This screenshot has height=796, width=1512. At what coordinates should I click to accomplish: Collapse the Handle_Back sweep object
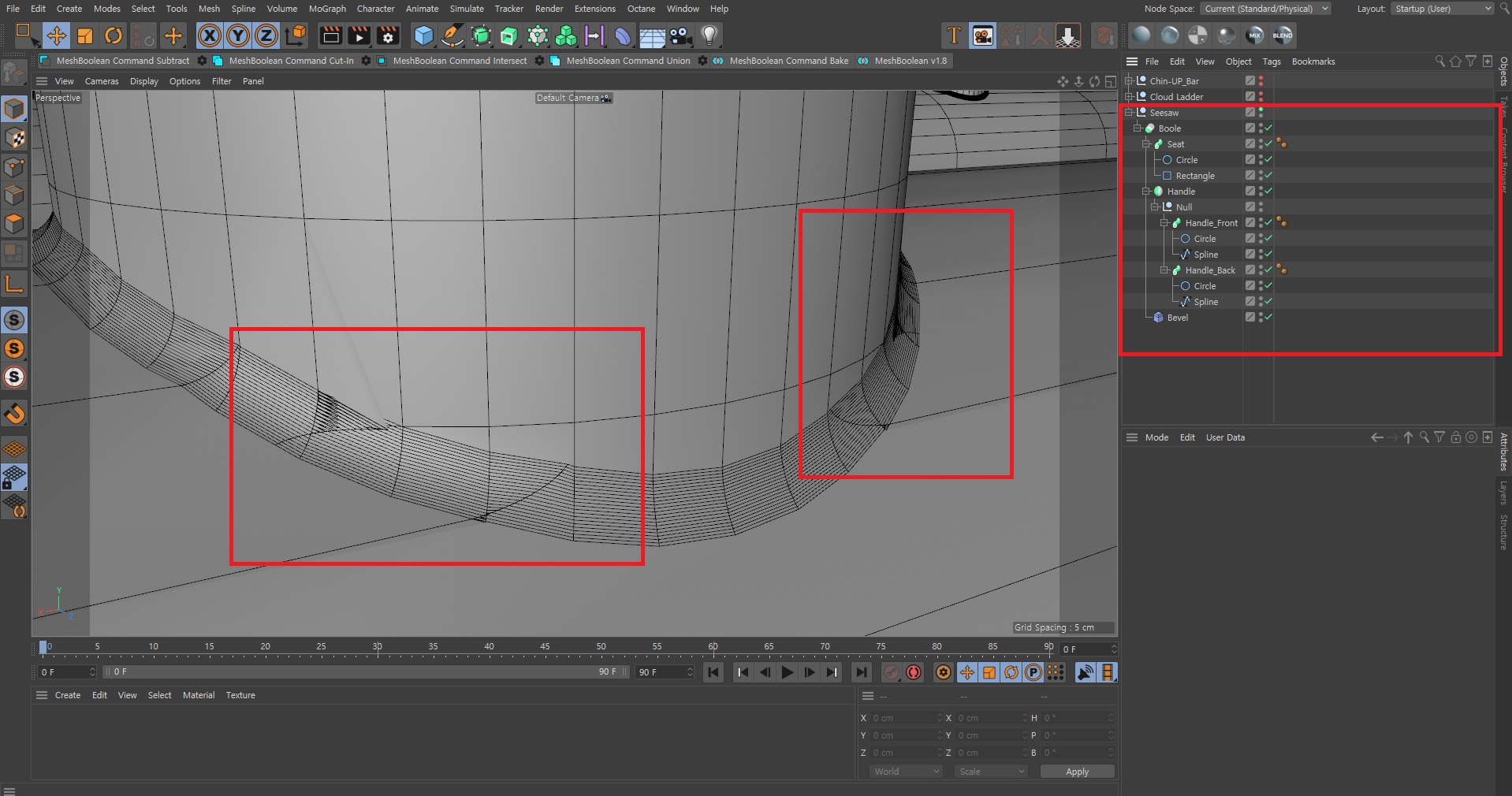[x=1164, y=270]
